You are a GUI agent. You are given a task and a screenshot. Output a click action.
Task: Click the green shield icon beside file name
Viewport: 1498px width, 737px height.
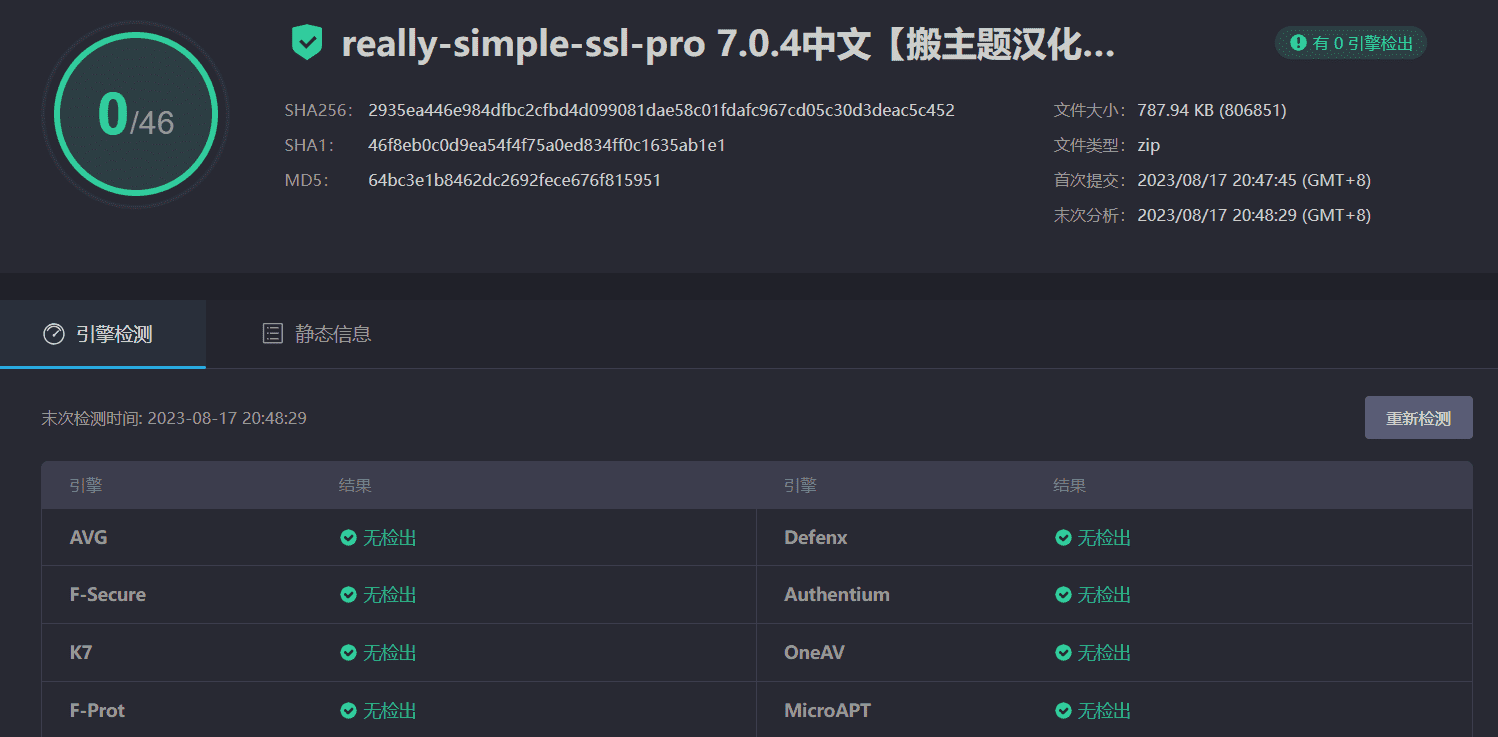[307, 43]
